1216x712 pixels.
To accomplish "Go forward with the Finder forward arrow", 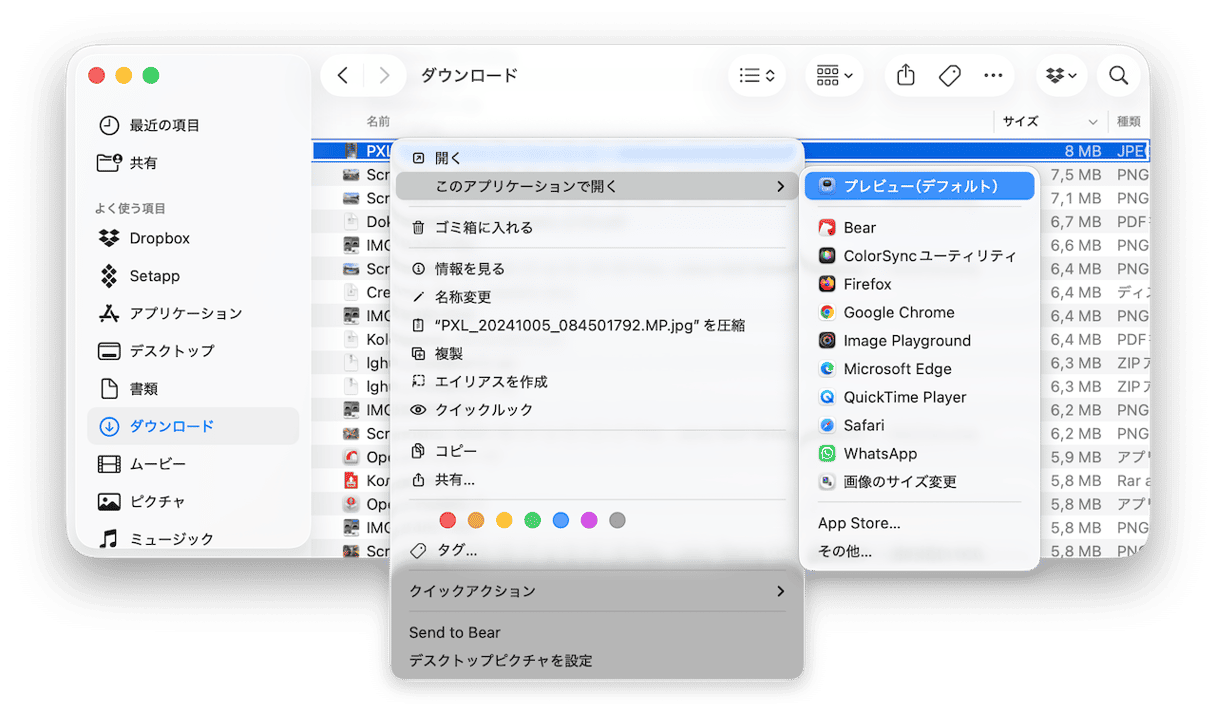I will [x=384, y=75].
